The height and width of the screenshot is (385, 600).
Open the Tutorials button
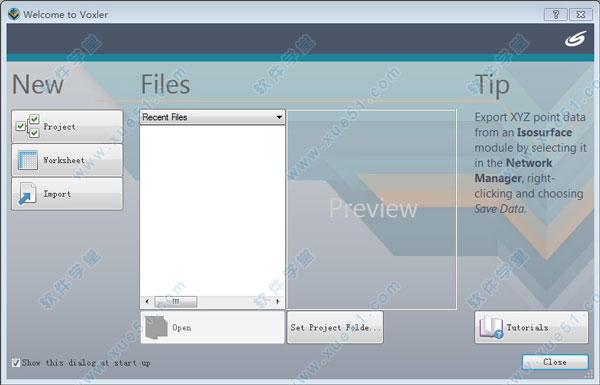(x=532, y=327)
